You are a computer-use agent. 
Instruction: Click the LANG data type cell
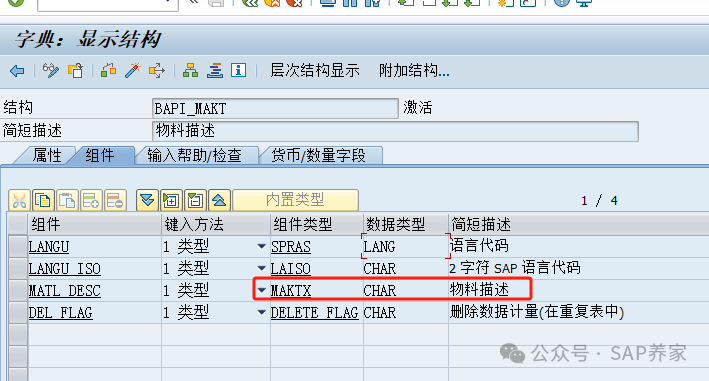[x=406, y=247]
